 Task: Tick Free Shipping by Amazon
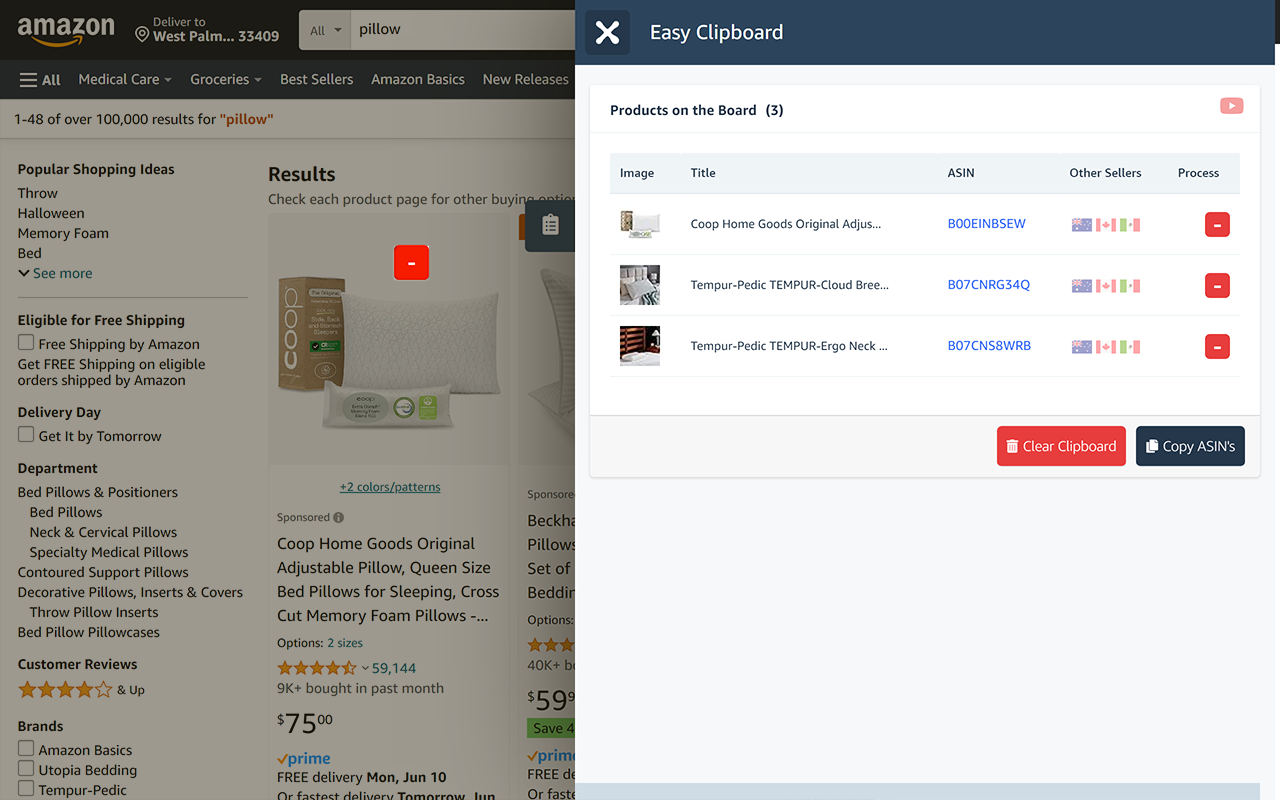click(x=26, y=343)
